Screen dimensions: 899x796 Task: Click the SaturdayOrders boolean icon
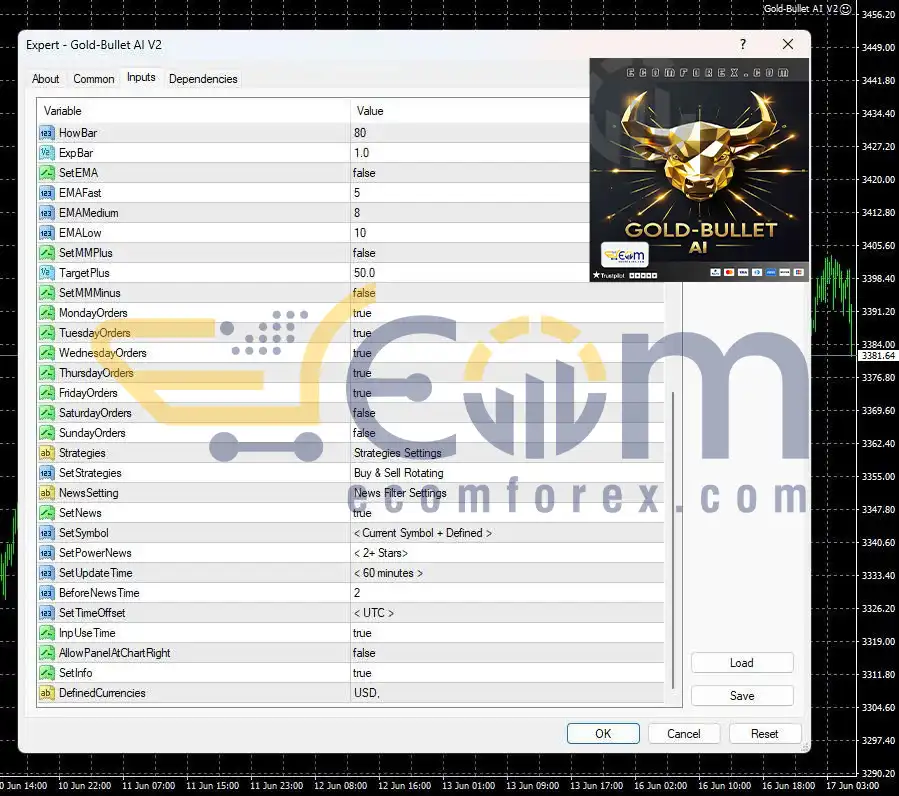pos(46,413)
